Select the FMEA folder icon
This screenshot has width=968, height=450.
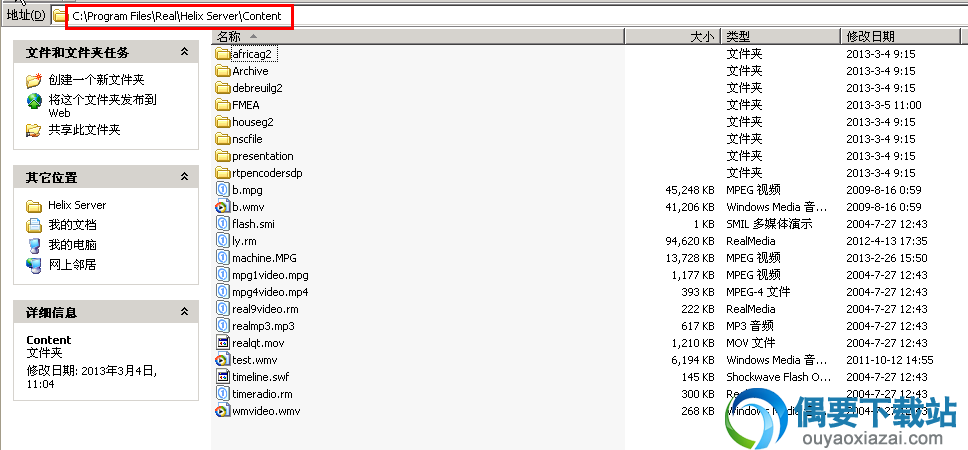point(222,105)
